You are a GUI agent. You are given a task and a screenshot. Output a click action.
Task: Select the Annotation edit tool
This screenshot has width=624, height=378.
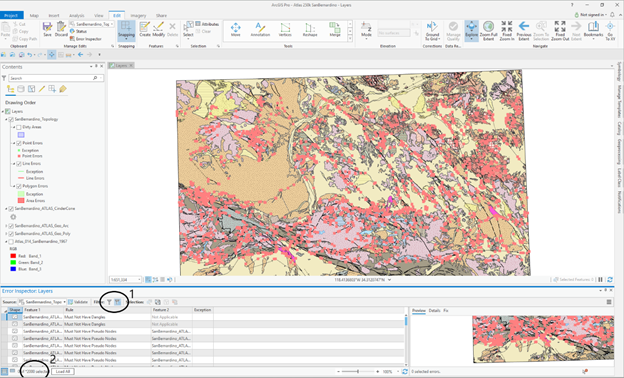click(260, 29)
